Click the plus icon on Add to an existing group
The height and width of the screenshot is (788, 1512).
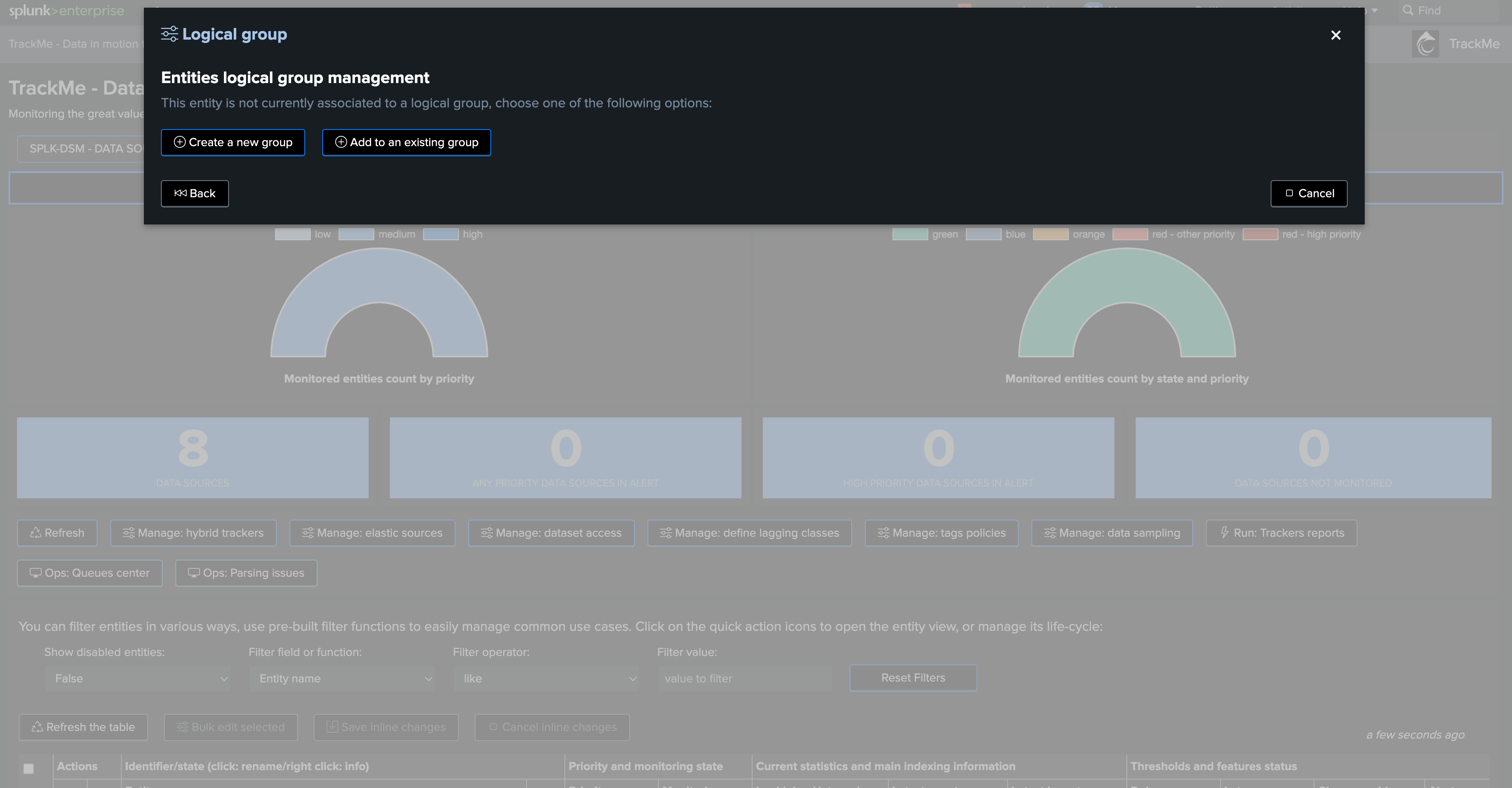point(341,142)
